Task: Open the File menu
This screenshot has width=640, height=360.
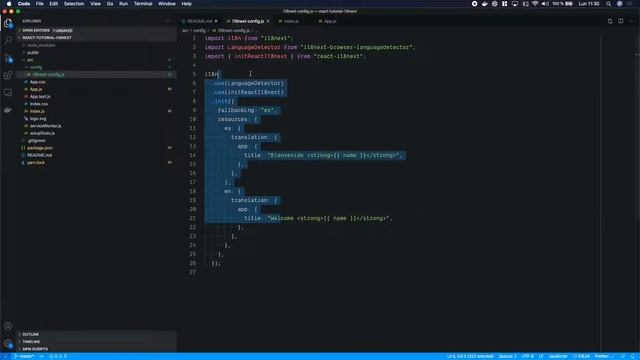Action: tap(40, 4)
